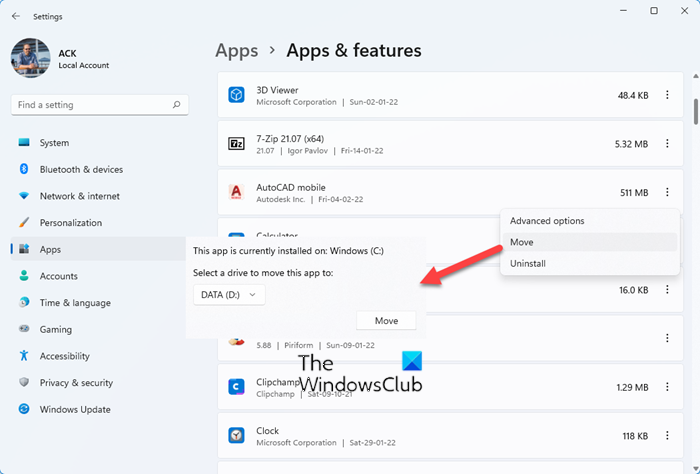The image size is (700, 474).
Task: Click the Find a setting search box
Action: coord(92,104)
